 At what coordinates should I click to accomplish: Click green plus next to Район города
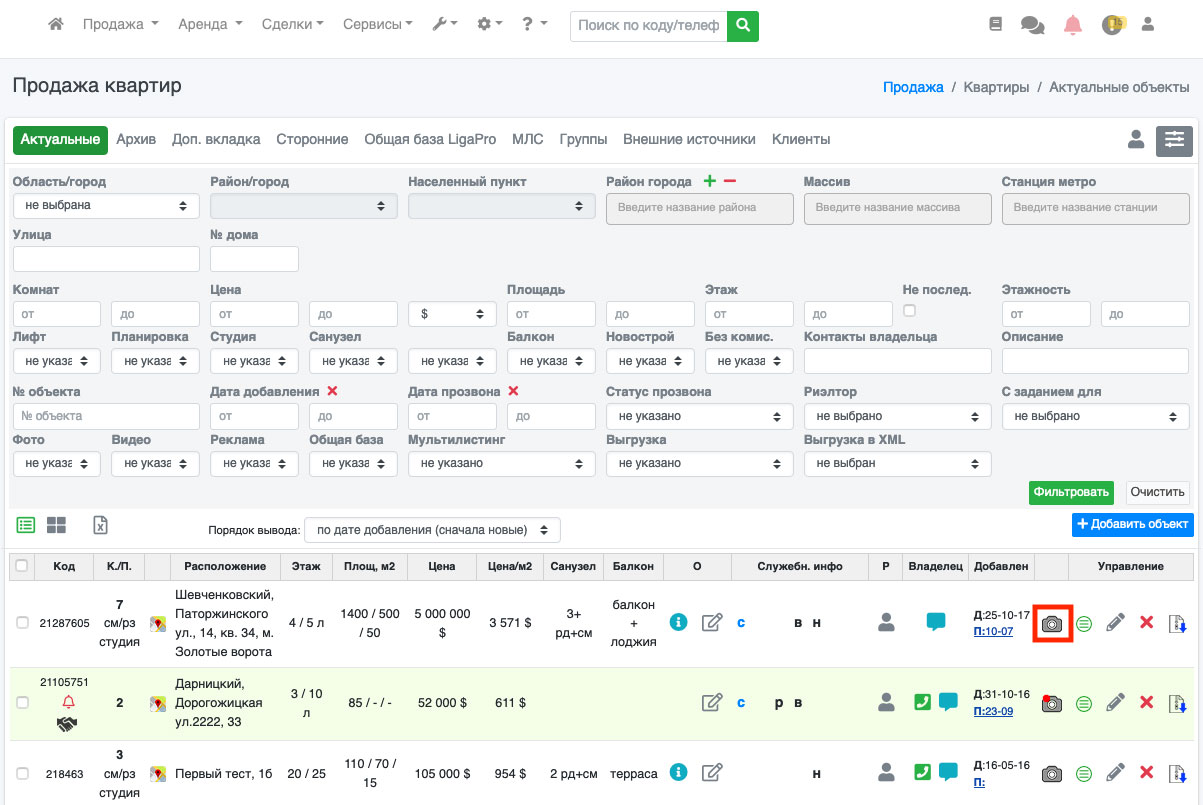[x=709, y=181]
